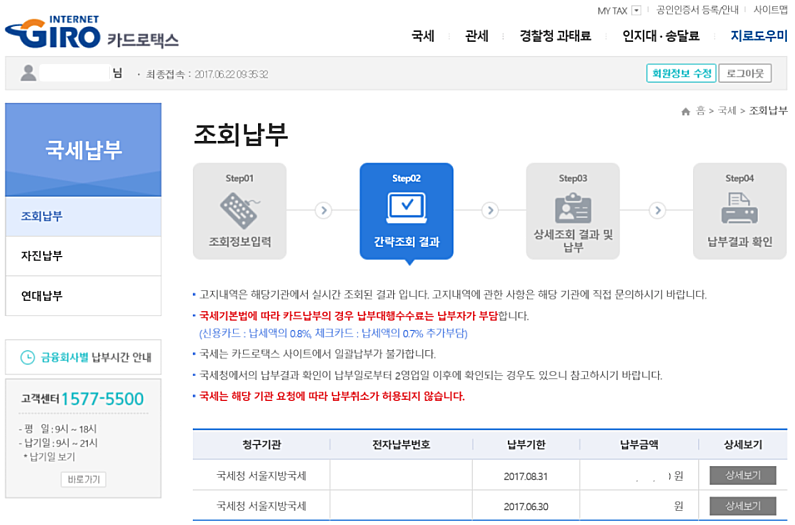The width and height of the screenshot is (795, 525).
Task: Click the 국세 breadcrumb link
Action: coord(727,111)
